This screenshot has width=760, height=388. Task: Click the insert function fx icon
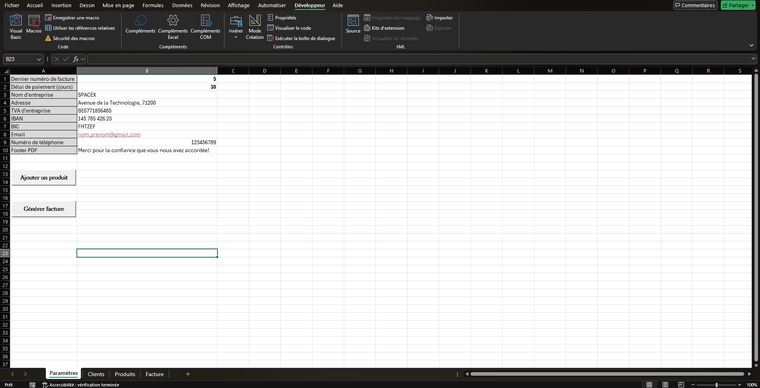[76, 59]
